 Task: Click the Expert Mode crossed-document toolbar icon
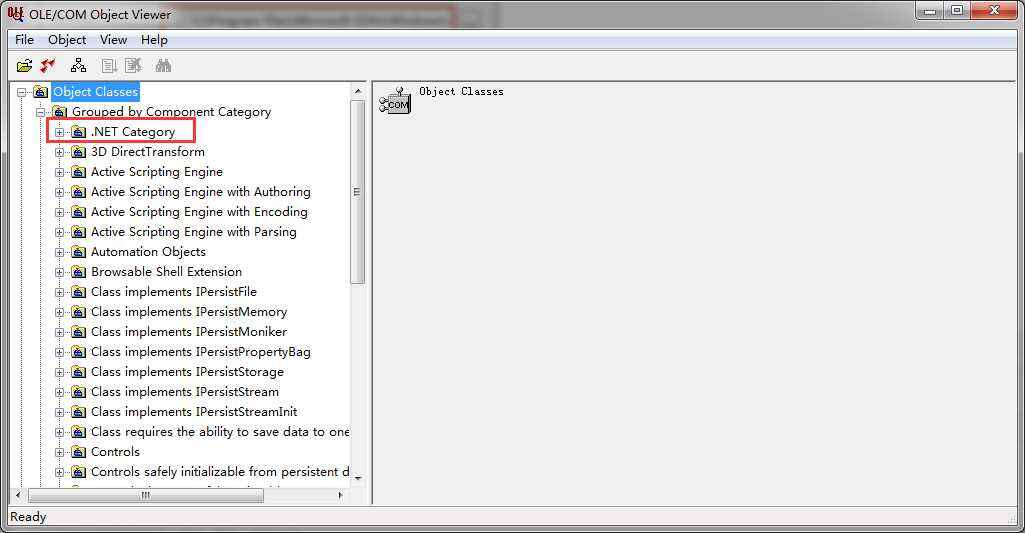pos(133,65)
